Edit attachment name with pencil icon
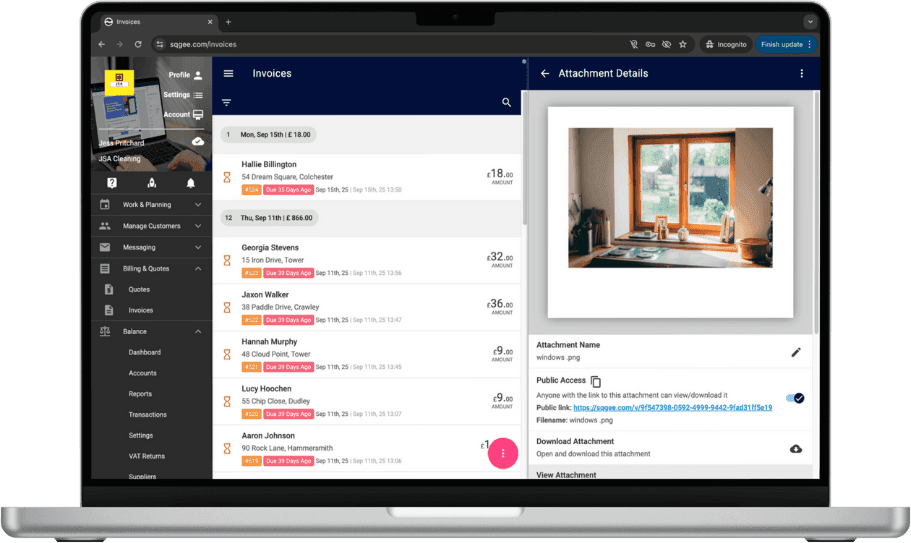The image size is (911, 543). point(796,352)
